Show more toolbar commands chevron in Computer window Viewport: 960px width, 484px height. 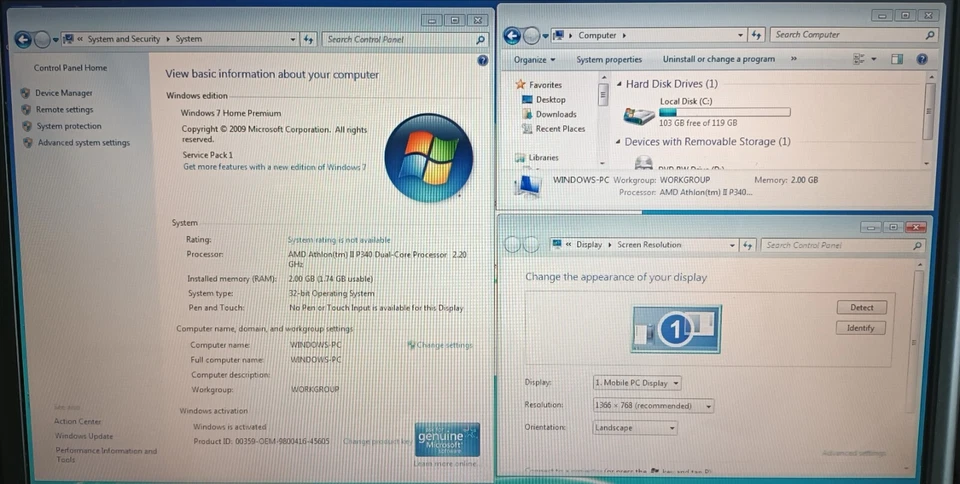tap(794, 59)
